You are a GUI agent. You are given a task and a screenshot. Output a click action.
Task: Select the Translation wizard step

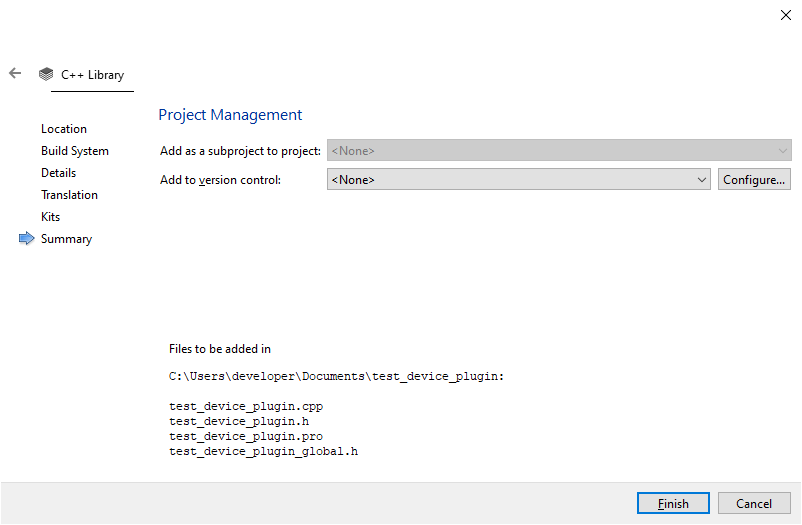click(x=69, y=195)
